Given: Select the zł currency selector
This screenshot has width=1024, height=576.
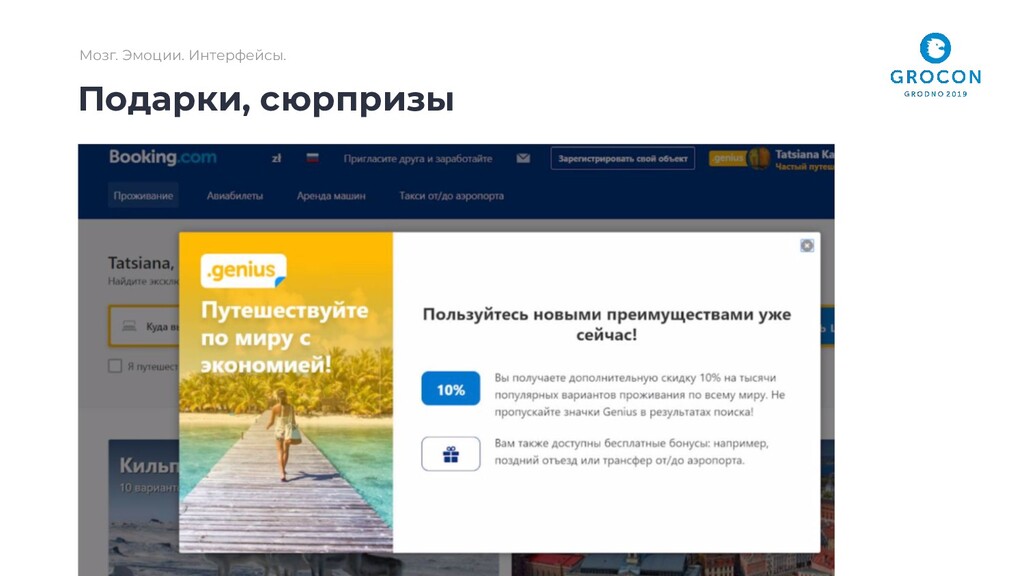Looking at the screenshot, I should pyautogui.click(x=276, y=159).
